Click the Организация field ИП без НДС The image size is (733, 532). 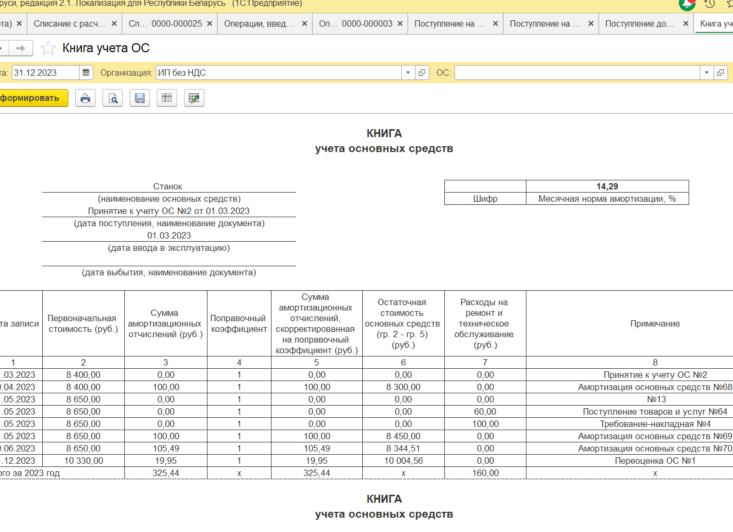[279, 72]
